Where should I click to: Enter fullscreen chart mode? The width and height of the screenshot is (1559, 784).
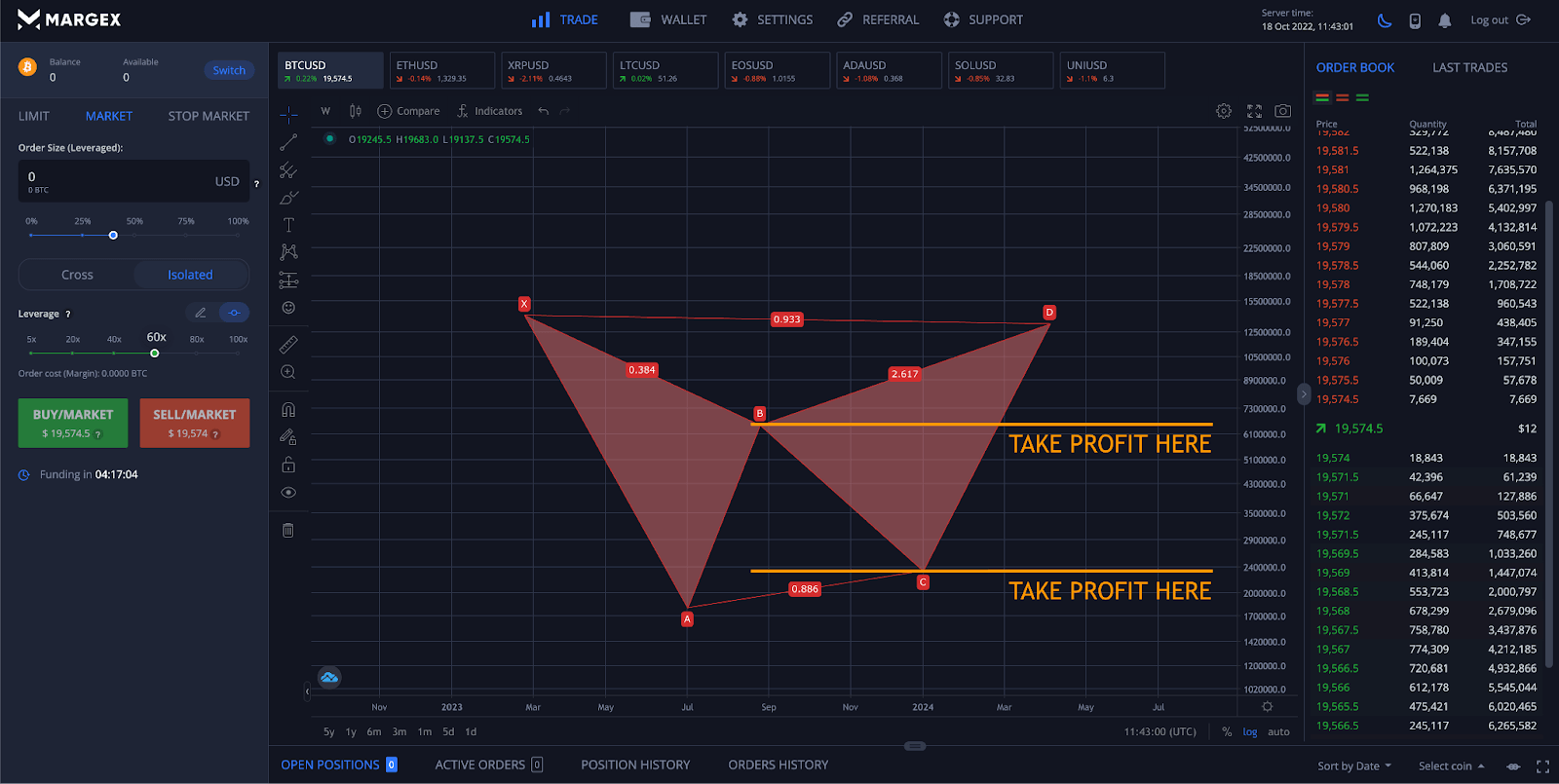point(1254,111)
